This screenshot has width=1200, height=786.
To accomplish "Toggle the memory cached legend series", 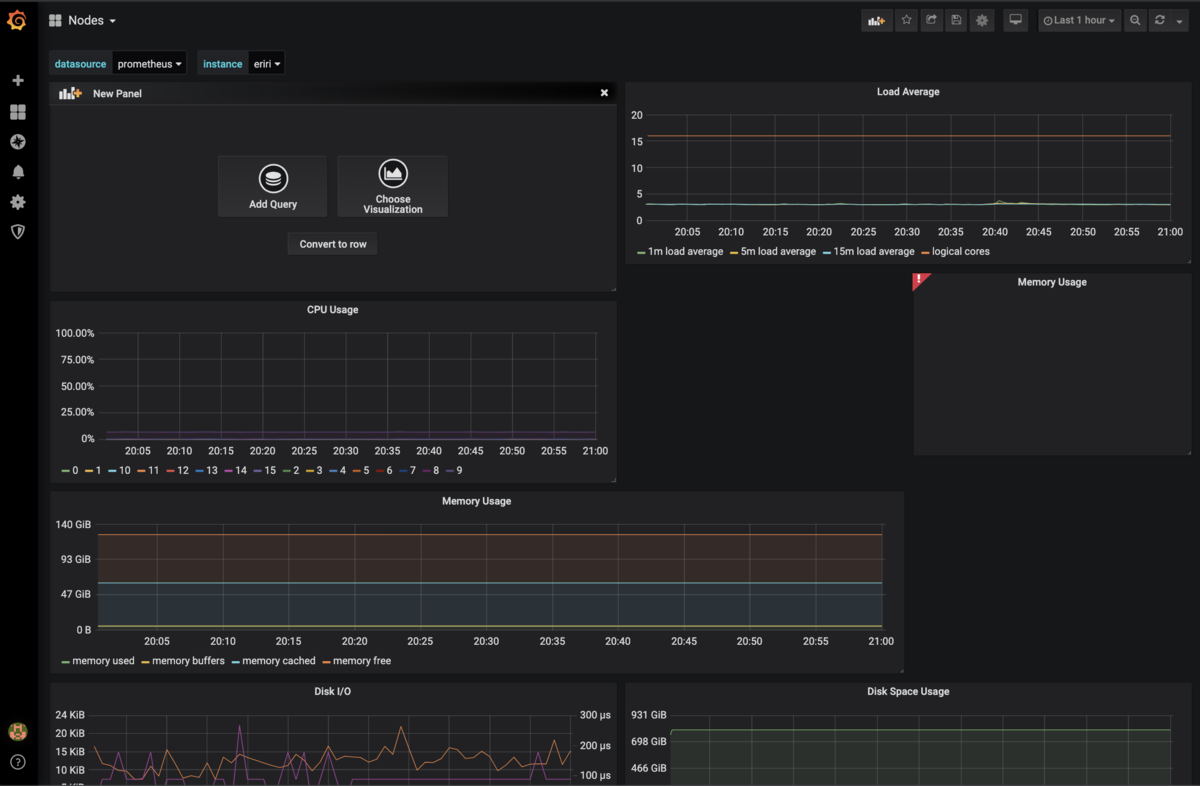I will 279,661.
